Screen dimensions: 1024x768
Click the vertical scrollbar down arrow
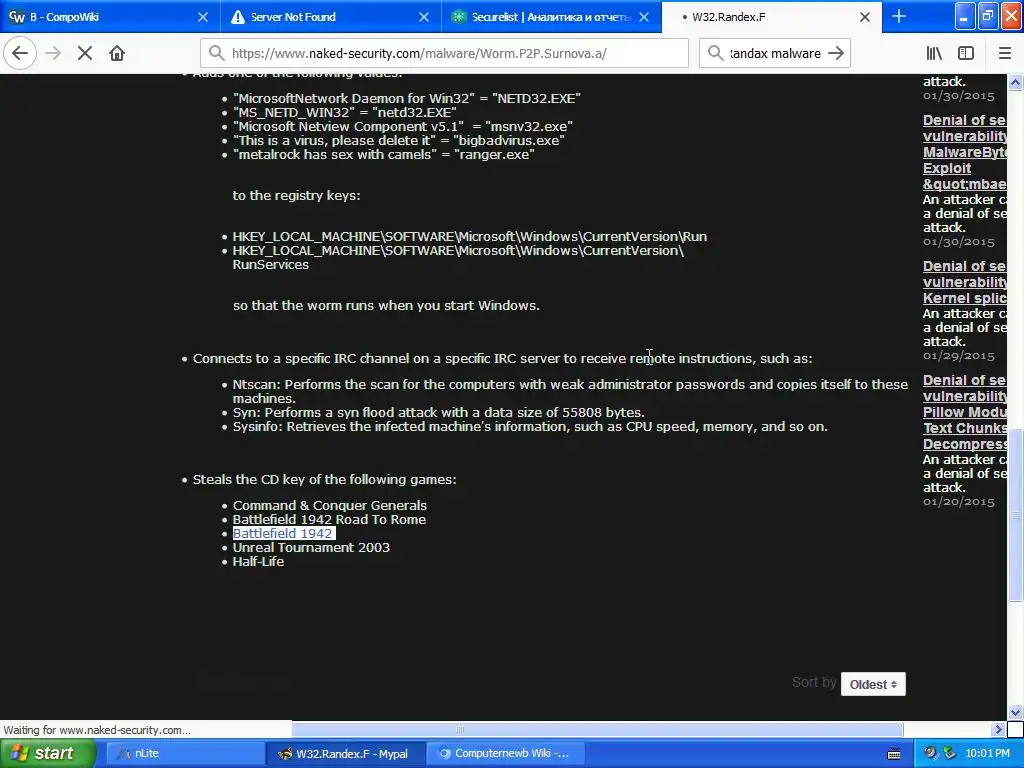[x=1015, y=712]
